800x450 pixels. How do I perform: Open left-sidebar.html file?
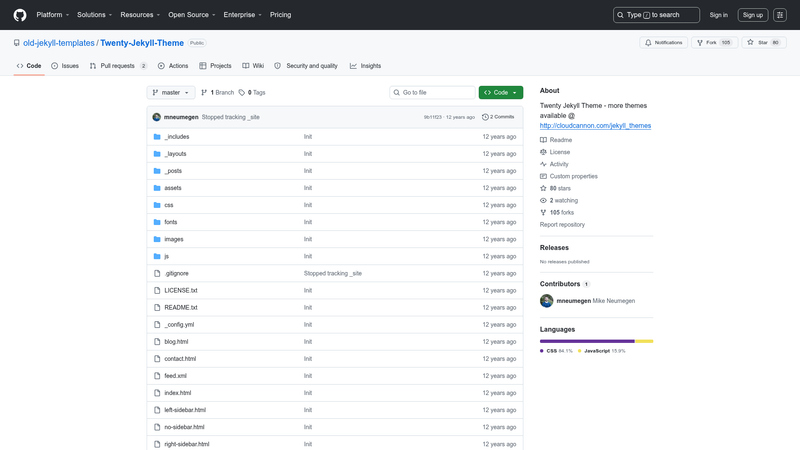(185, 410)
